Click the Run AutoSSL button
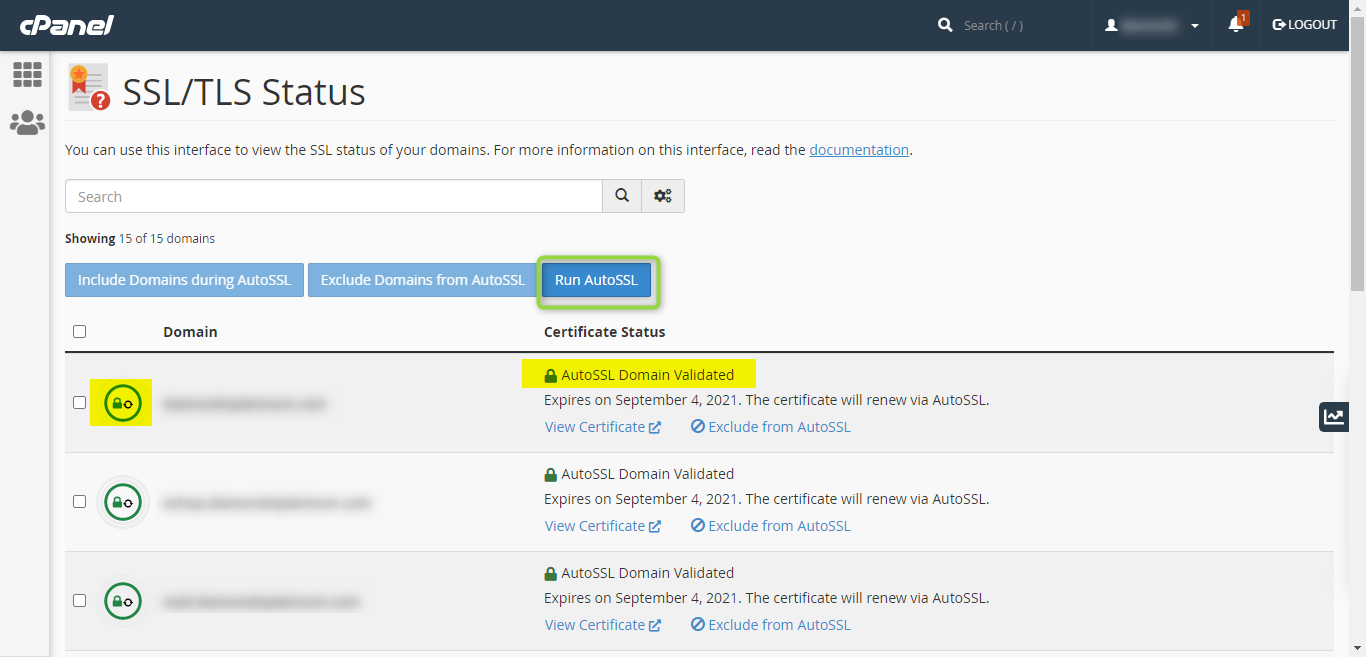Viewport: 1366px width, 657px height. click(x=596, y=280)
